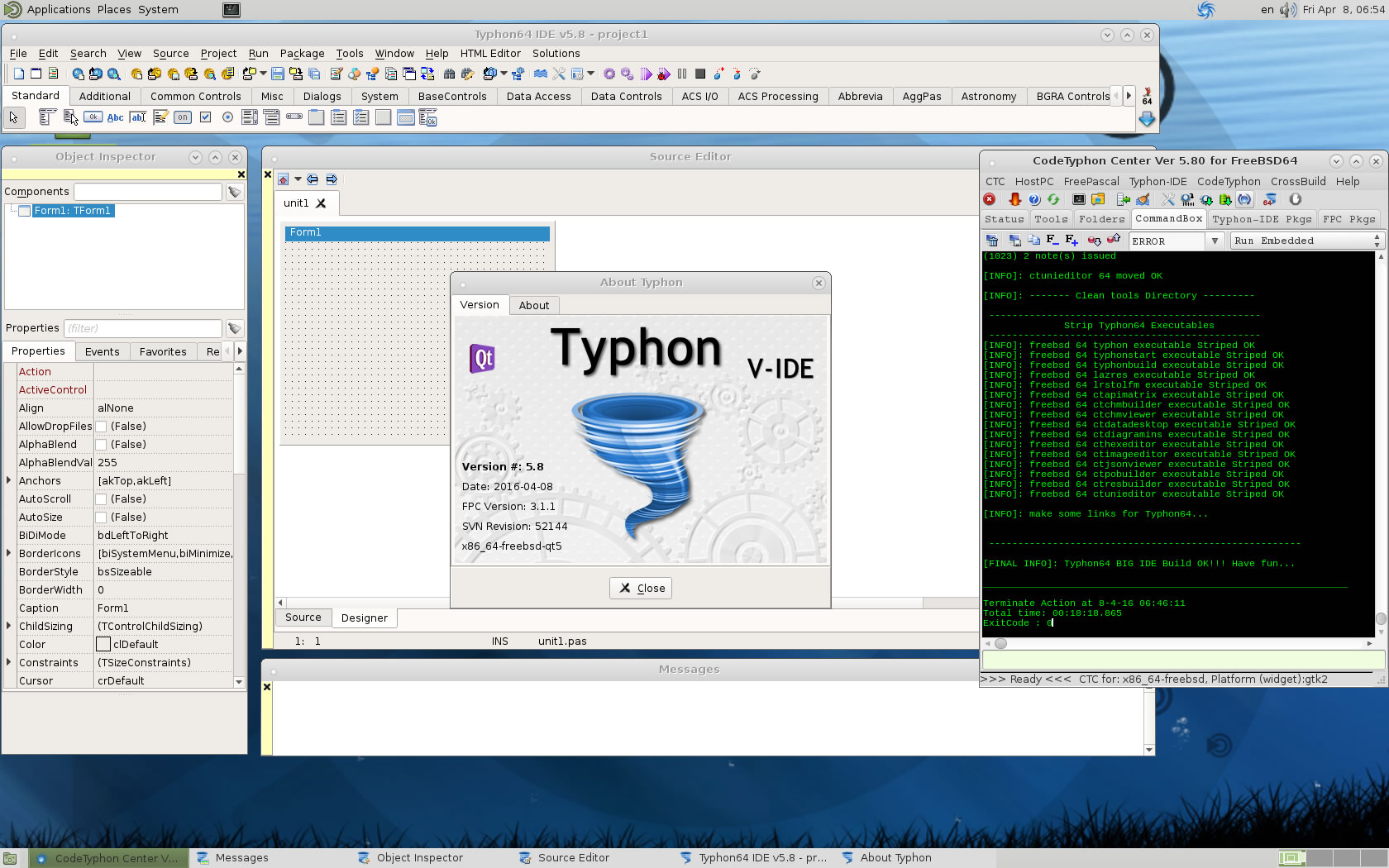Pick the TRadioButton component in palette
Screen dimensions: 1389x868
tap(227, 117)
